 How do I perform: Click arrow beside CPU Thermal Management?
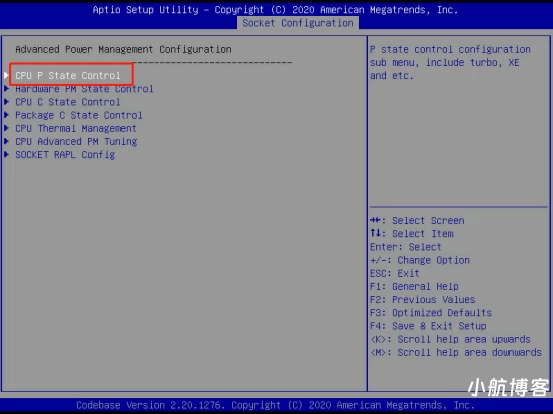pos(6,128)
